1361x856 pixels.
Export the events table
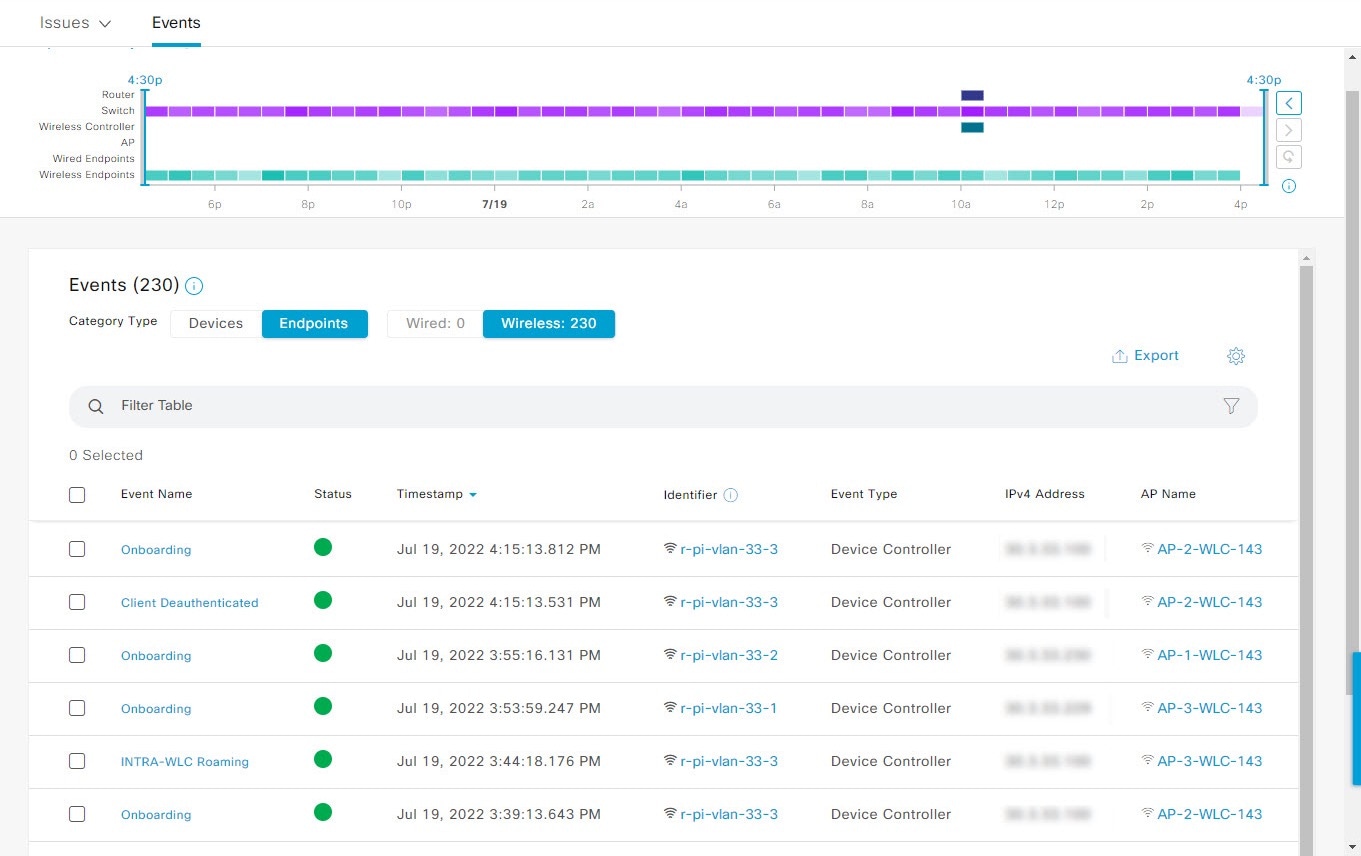tap(1146, 356)
